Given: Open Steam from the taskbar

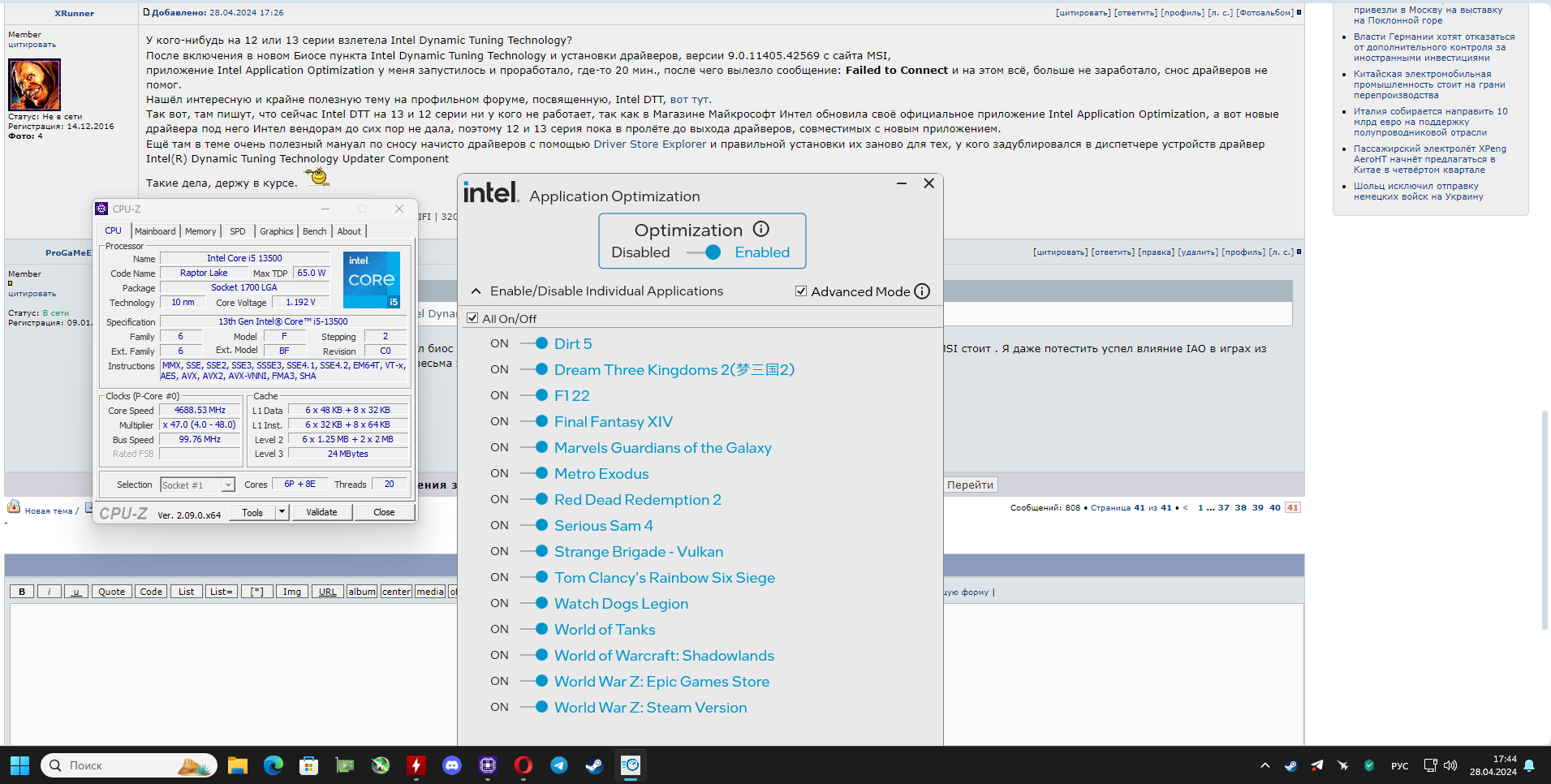Looking at the screenshot, I should click(x=595, y=765).
